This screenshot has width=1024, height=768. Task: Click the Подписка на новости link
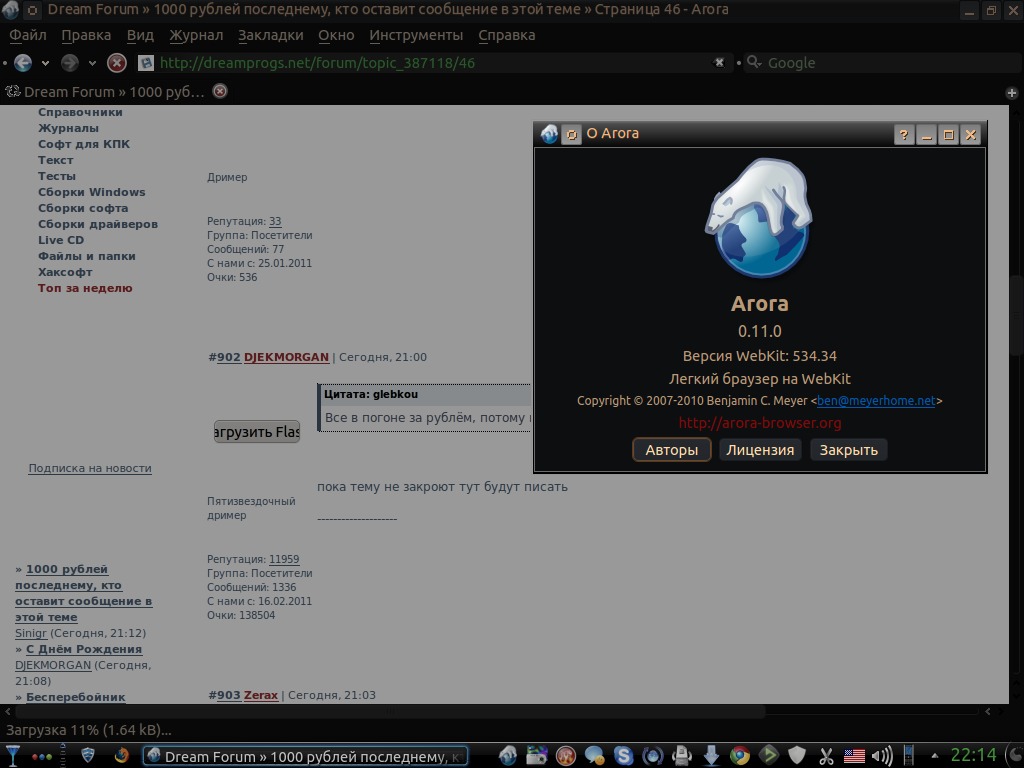tap(90, 468)
